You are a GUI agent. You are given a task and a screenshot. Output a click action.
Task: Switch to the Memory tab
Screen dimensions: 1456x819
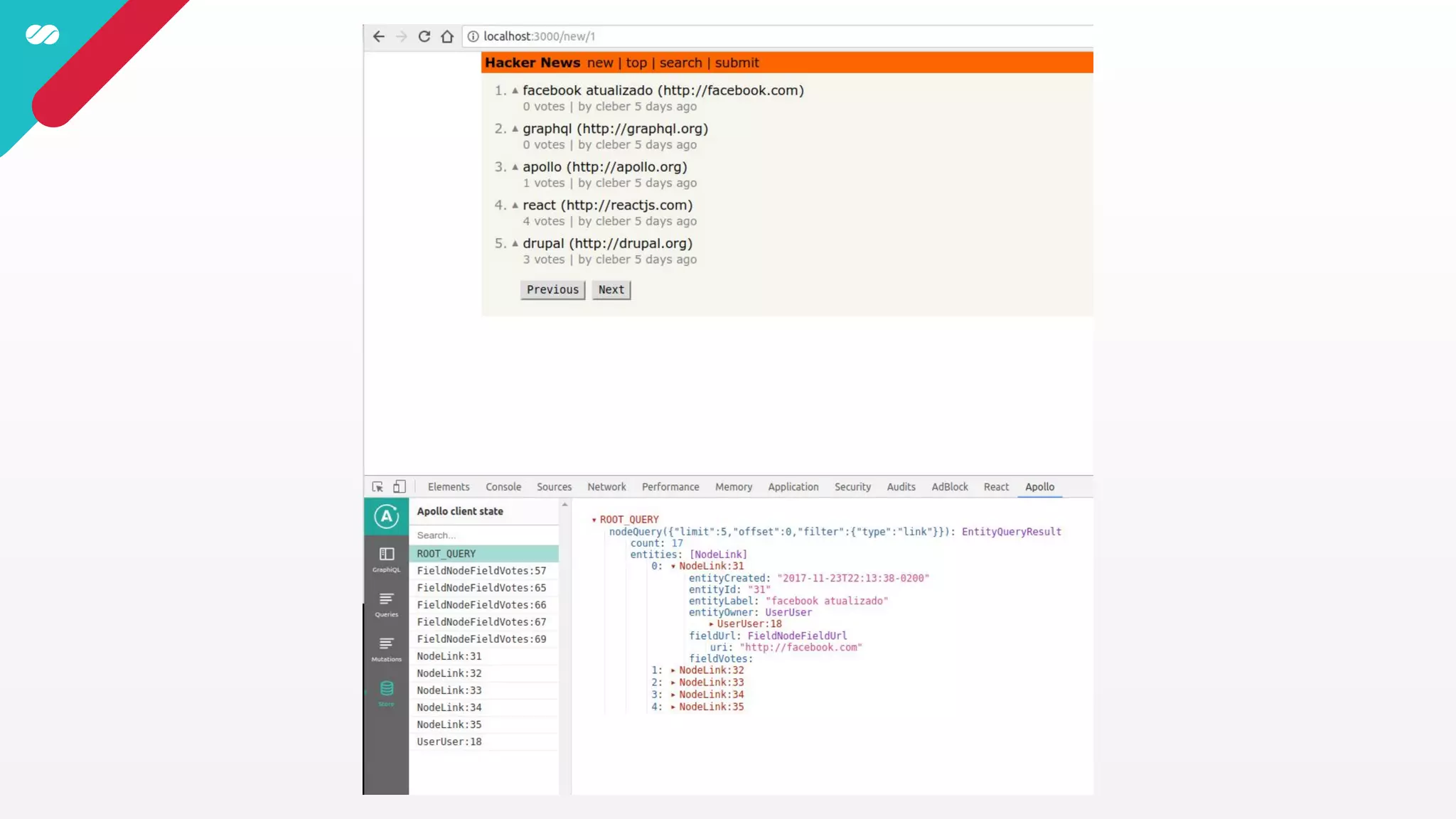point(734,487)
